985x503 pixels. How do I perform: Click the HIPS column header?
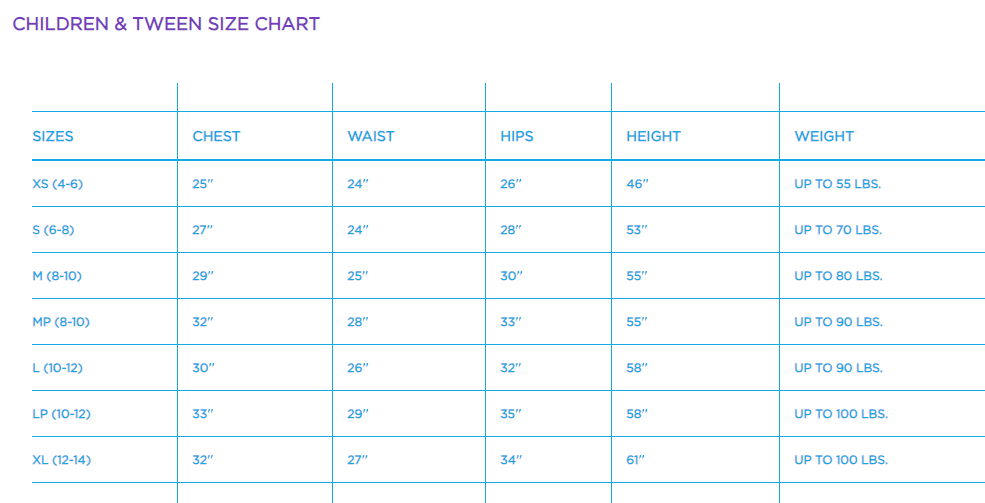pos(517,136)
